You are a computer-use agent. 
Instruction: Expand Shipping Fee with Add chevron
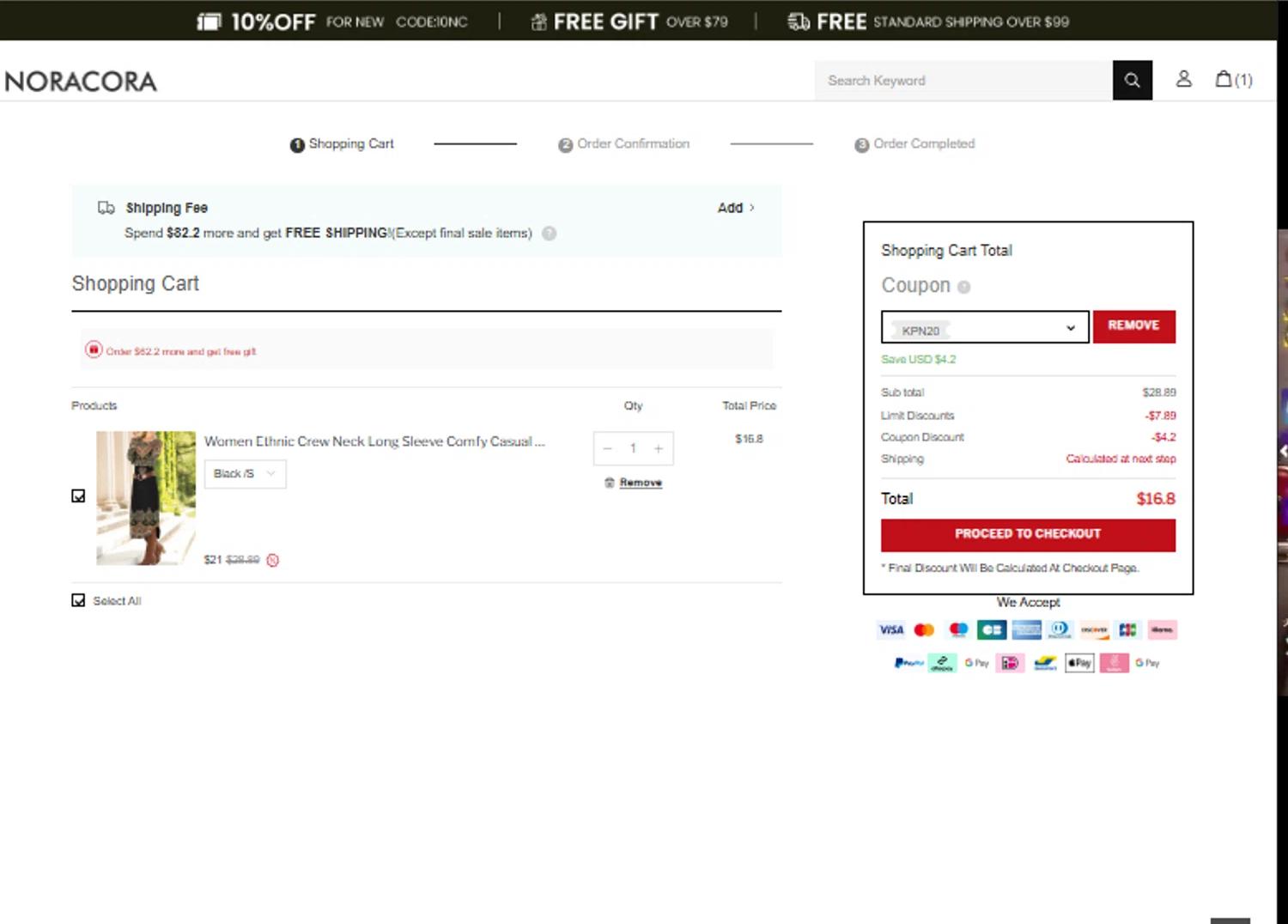[737, 208]
